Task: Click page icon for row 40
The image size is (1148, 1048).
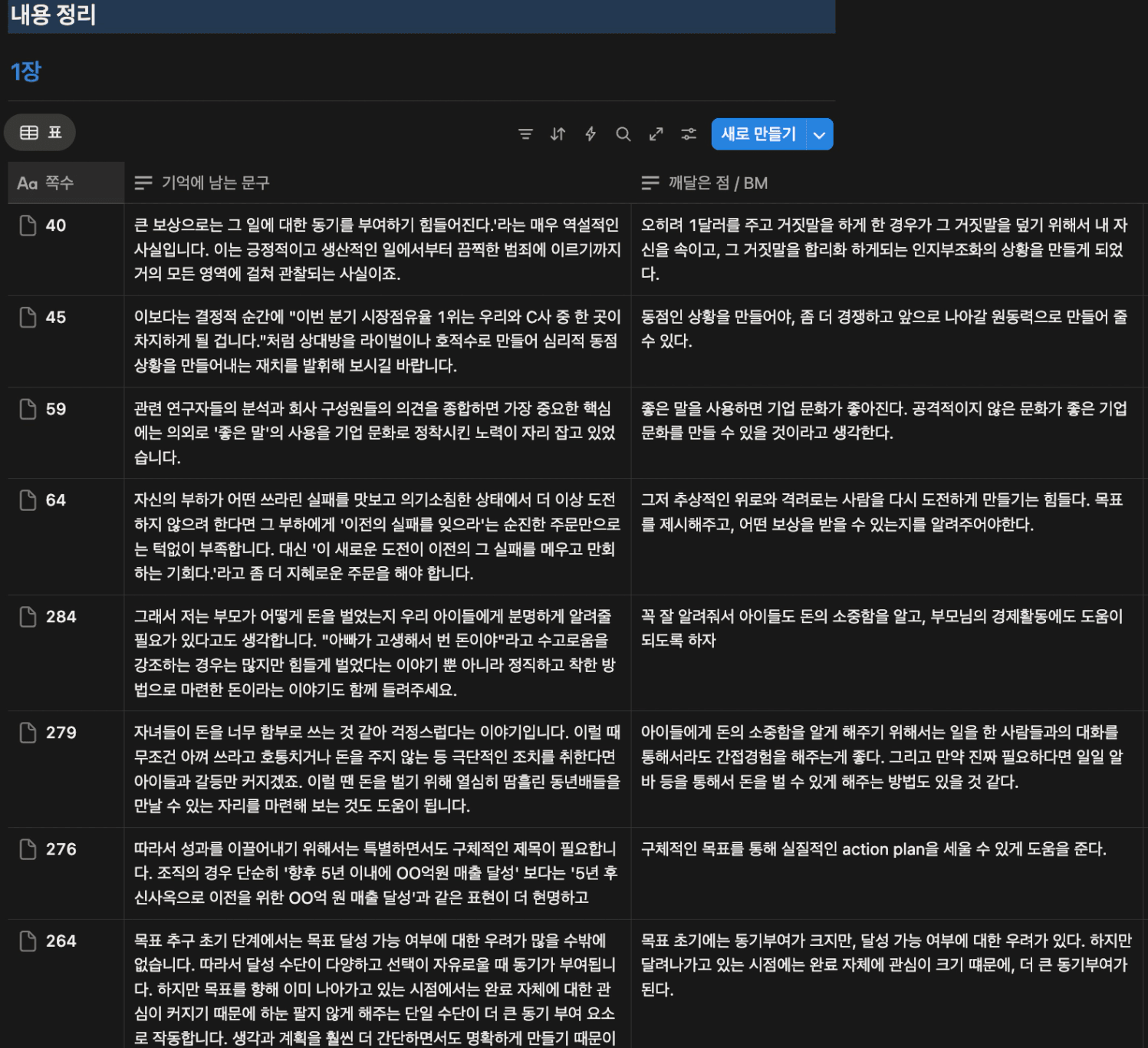Action: point(28,226)
